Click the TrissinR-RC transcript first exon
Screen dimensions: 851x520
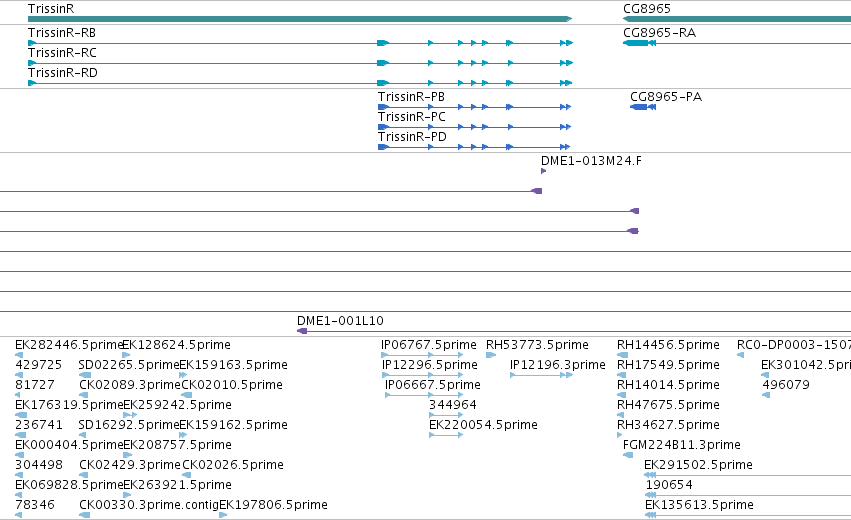point(31,63)
